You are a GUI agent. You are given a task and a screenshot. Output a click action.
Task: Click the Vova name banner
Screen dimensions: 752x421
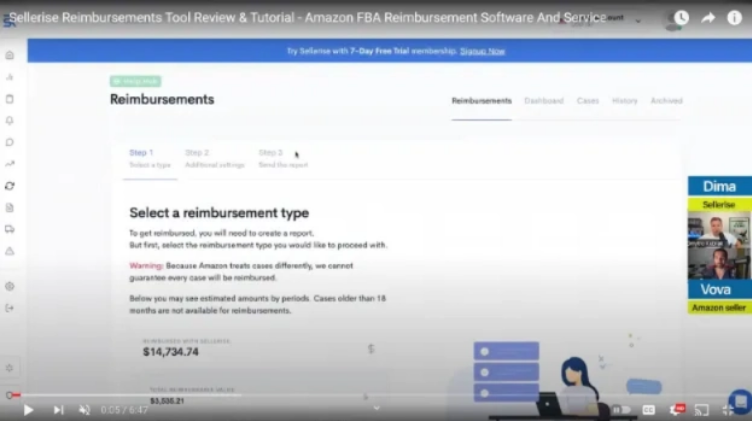[719, 290]
